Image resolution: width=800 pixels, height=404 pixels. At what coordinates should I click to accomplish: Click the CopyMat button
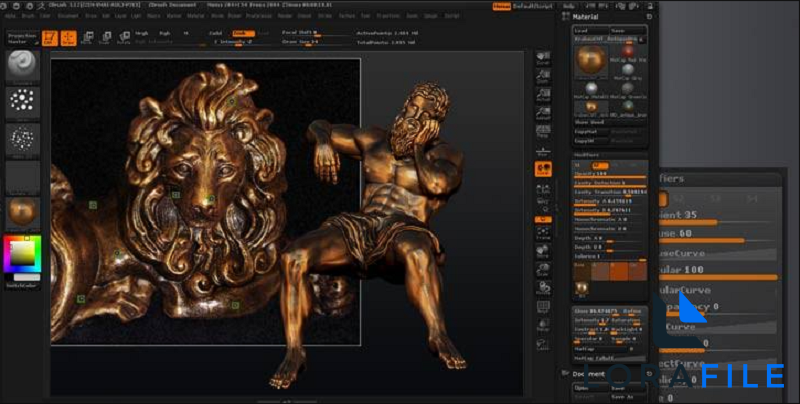tap(591, 132)
